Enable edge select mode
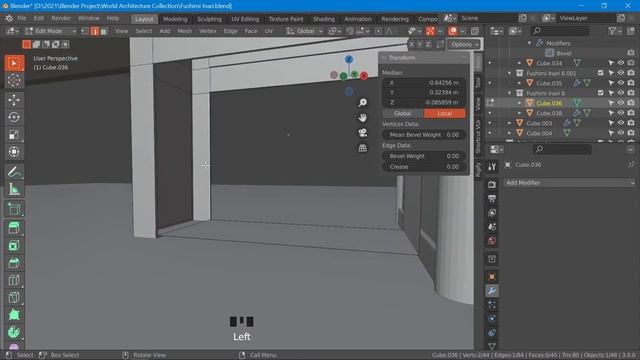Image resolution: width=640 pixels, height=360 pixels. (95, 31)
